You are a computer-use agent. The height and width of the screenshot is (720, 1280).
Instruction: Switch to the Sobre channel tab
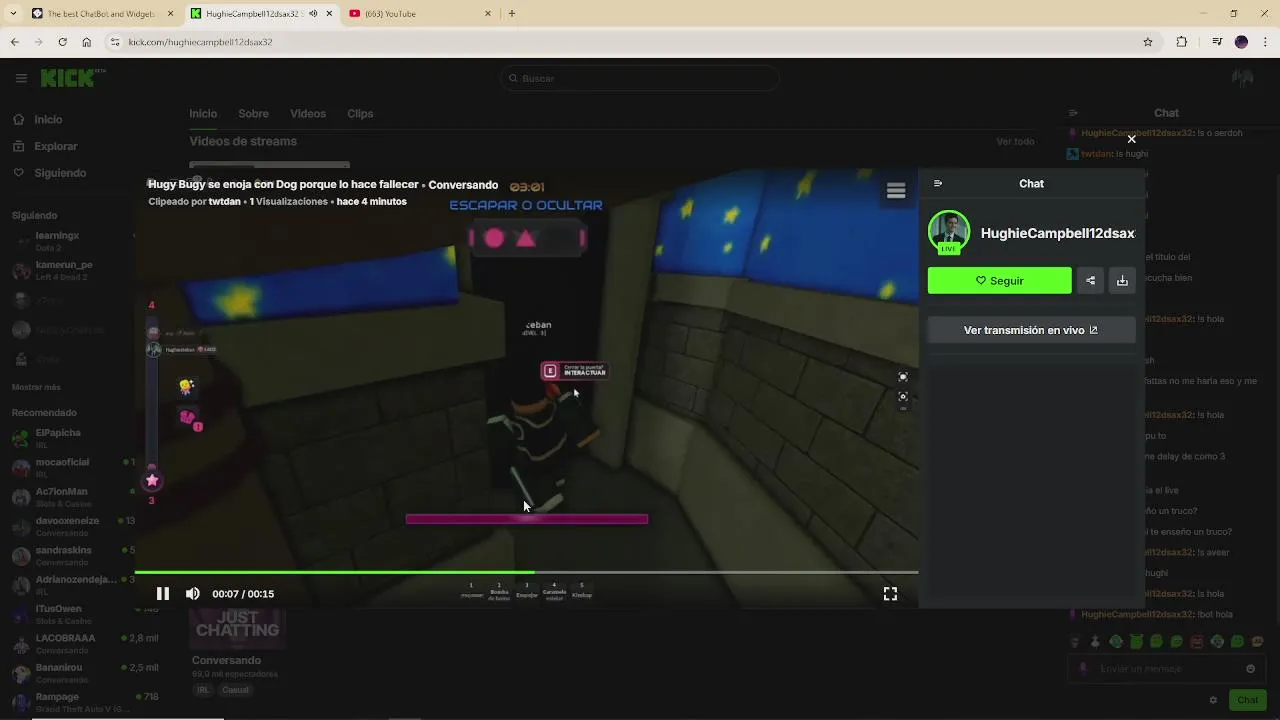tap(253, 114)
